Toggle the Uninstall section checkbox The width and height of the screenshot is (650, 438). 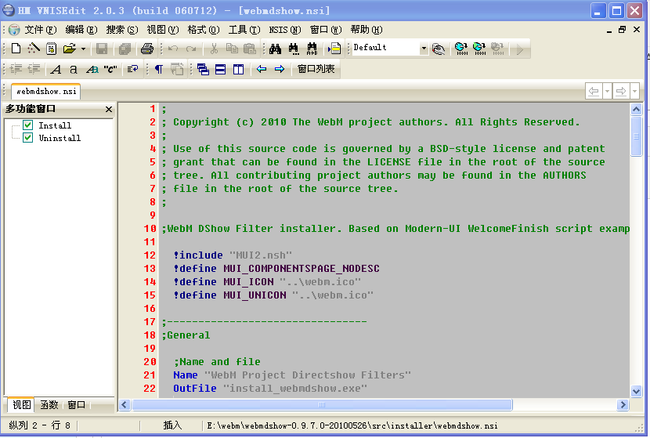(x=28, y=138)
